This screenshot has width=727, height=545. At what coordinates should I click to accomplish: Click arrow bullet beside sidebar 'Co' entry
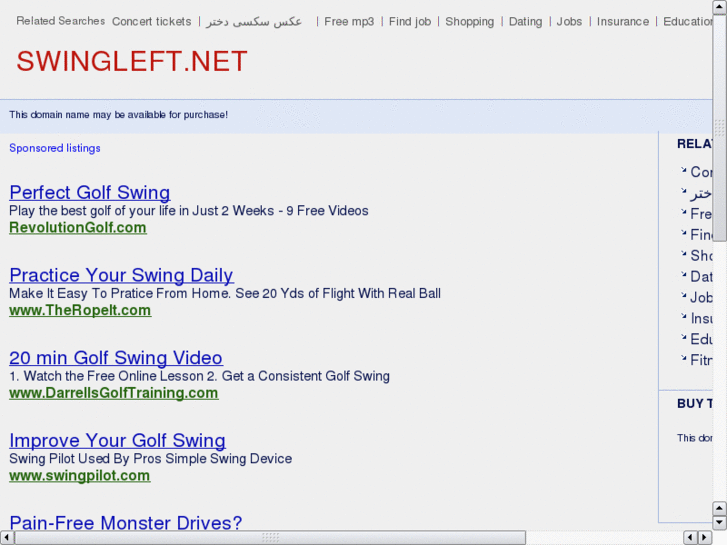(683, 170)
